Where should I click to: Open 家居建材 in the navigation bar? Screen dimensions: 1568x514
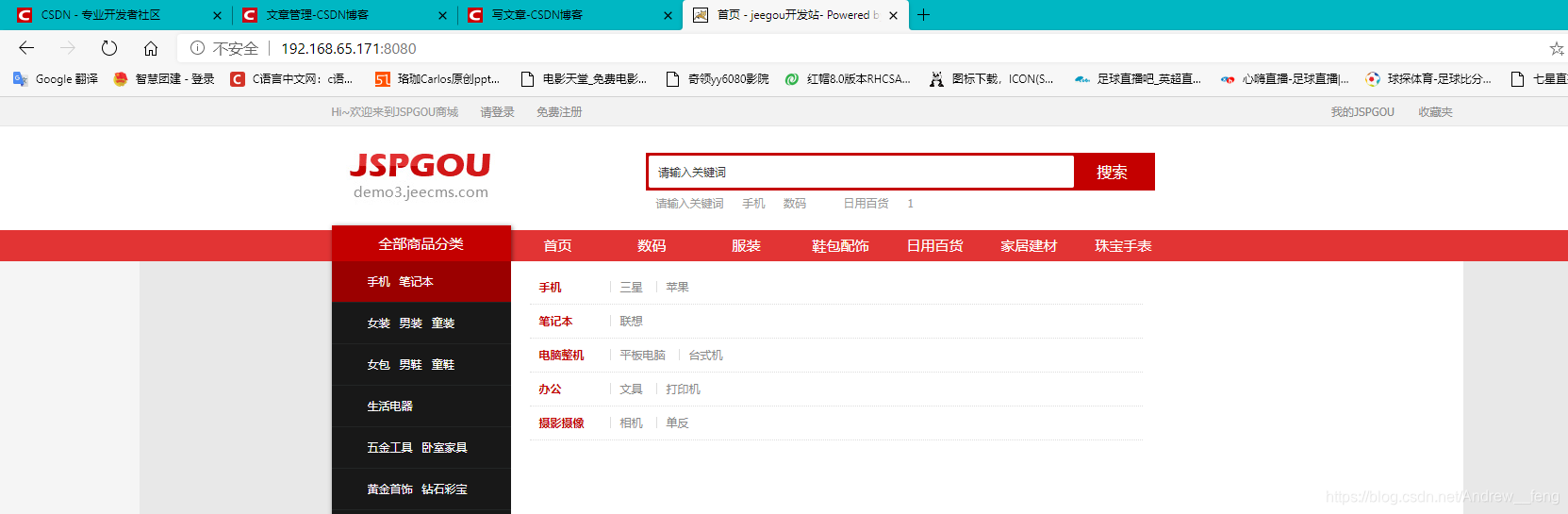click(x=1029, y=246)
